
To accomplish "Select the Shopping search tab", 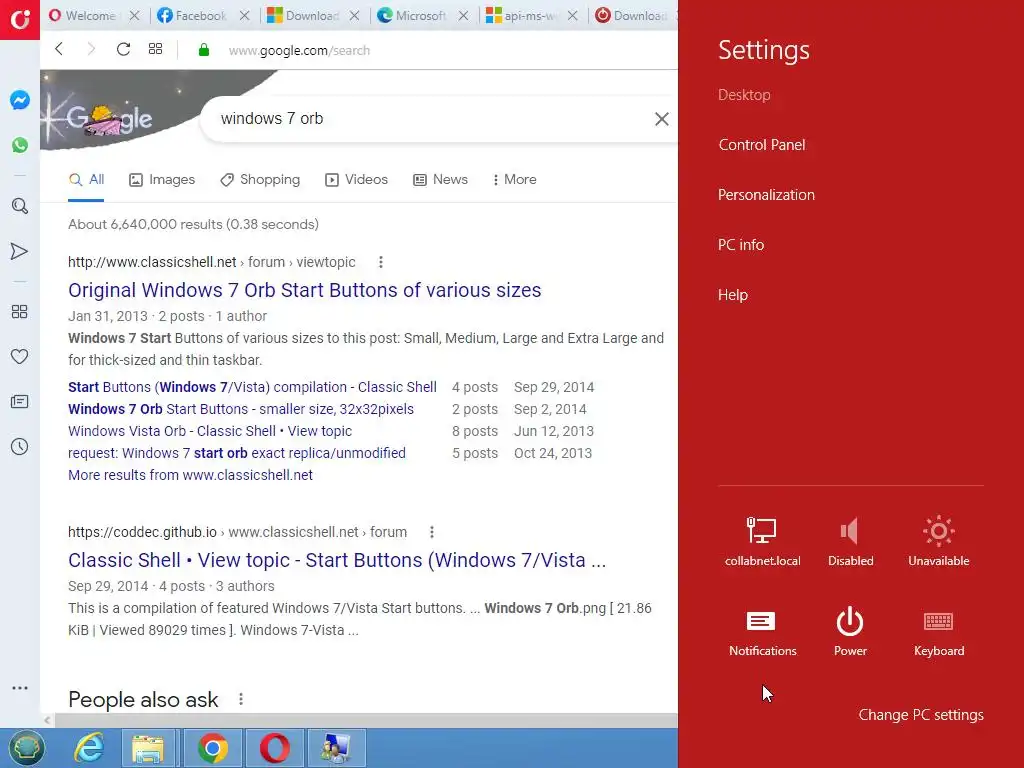I will tap(260, 180).
